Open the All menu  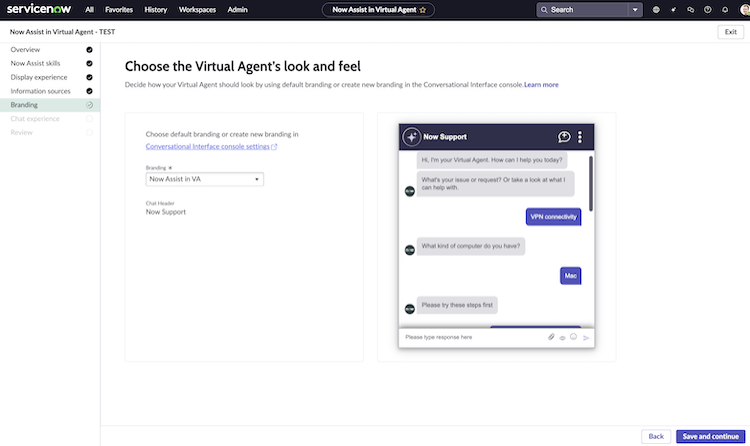tap(89, 10)
